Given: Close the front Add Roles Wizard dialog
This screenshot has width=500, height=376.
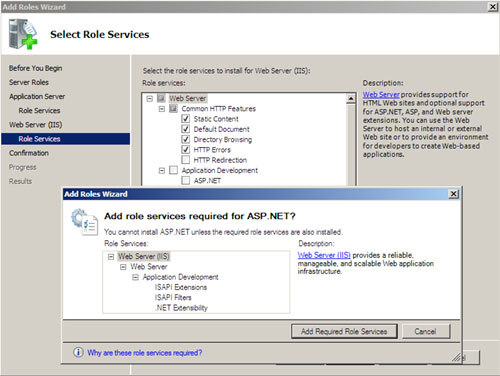Looking at the screenshot, I should point(453,194).
